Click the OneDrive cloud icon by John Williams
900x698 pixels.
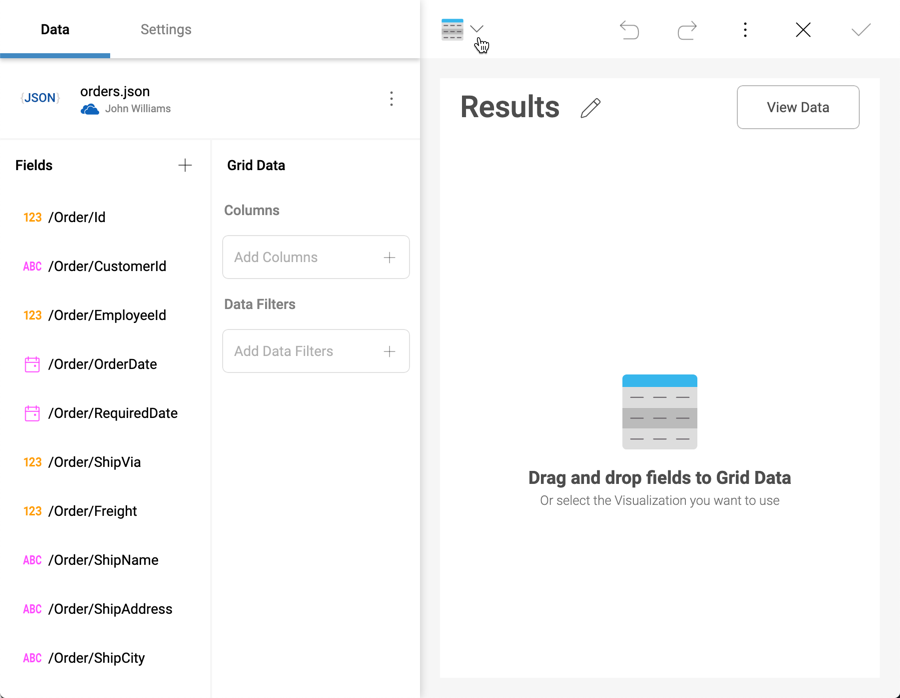pyautogui.click(x=90, y=109)
